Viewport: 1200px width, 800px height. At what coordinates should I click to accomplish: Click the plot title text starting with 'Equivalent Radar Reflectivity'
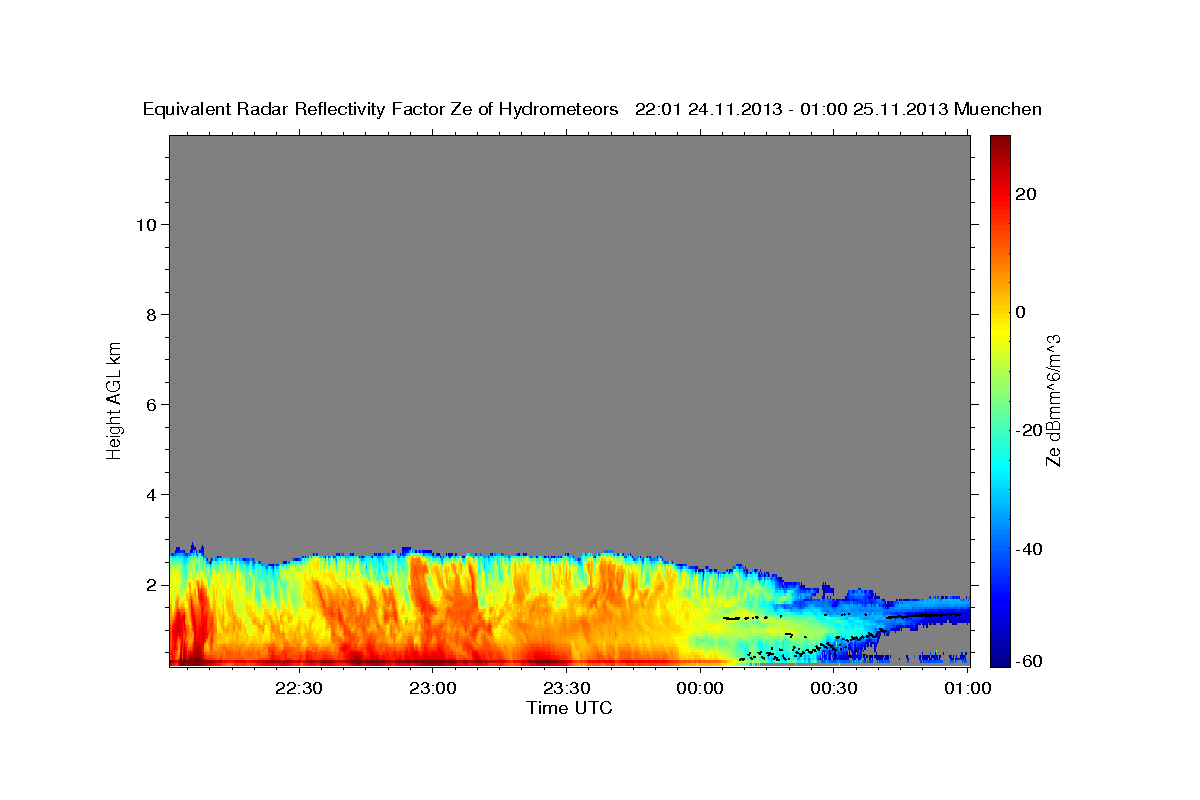pyautogui.click(x=593, y=109)
